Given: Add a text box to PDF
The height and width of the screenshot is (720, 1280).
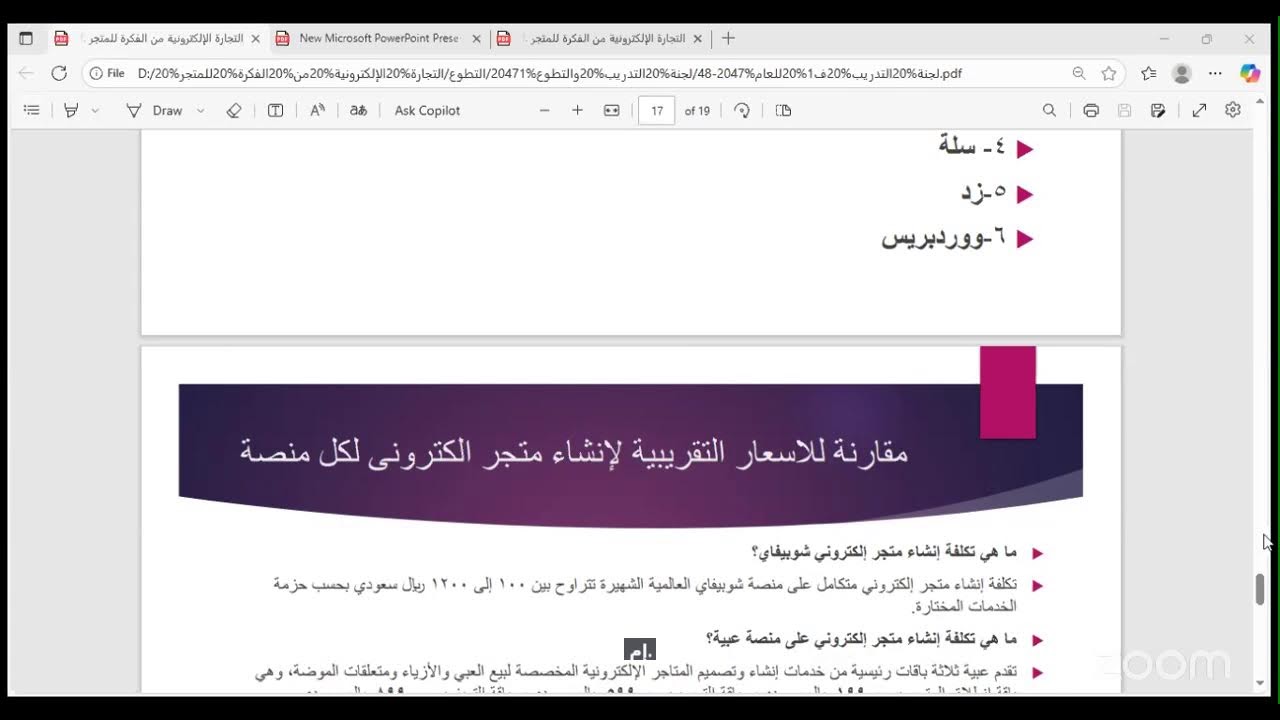Looking at the screenshot, I should (x=275, y=110).
